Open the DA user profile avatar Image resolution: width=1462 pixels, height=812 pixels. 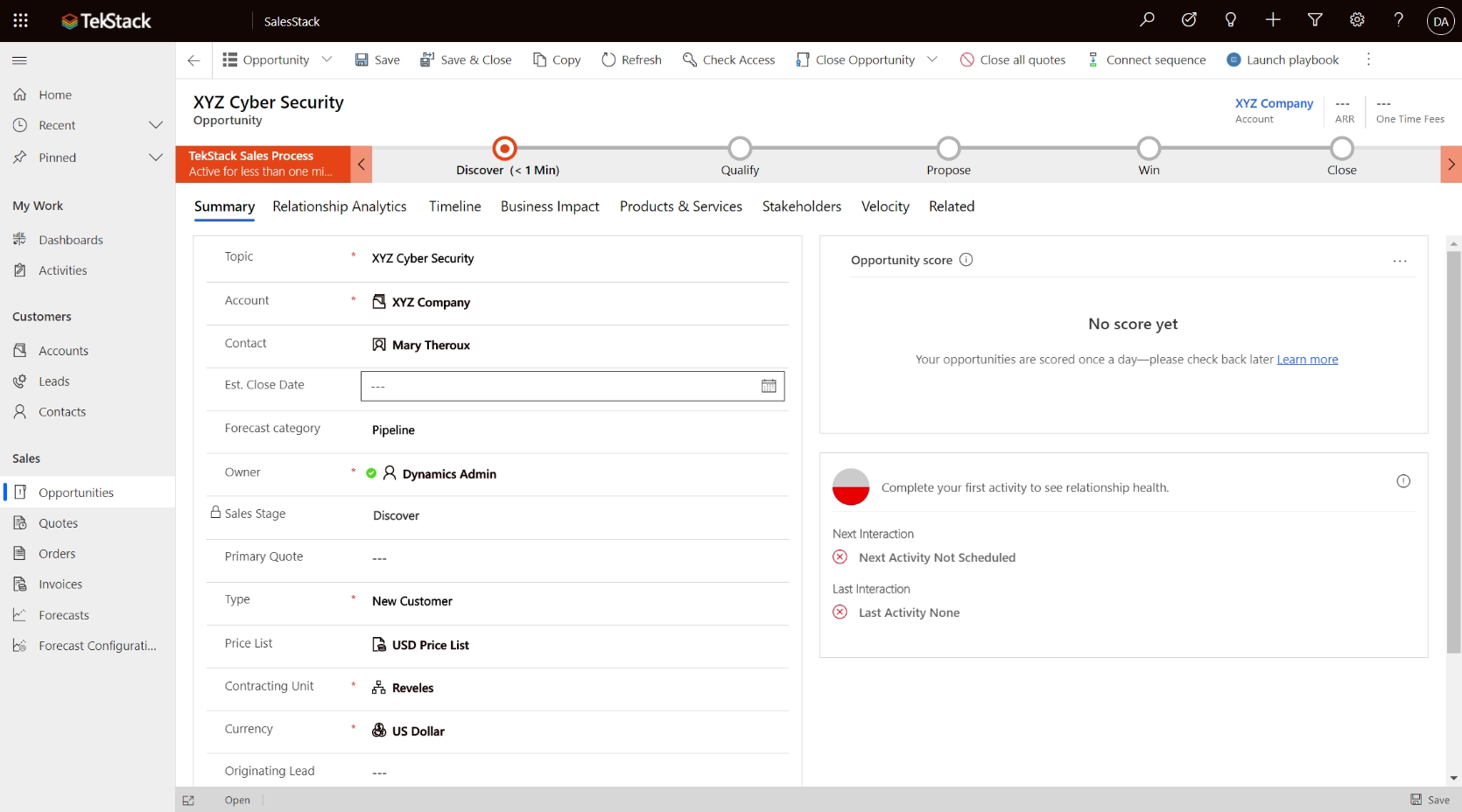[x=1440, y=21]
